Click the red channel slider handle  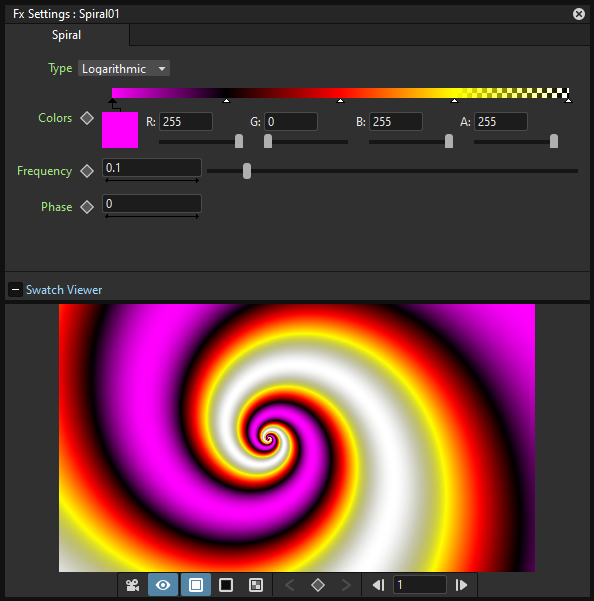(x=239, y=141)
